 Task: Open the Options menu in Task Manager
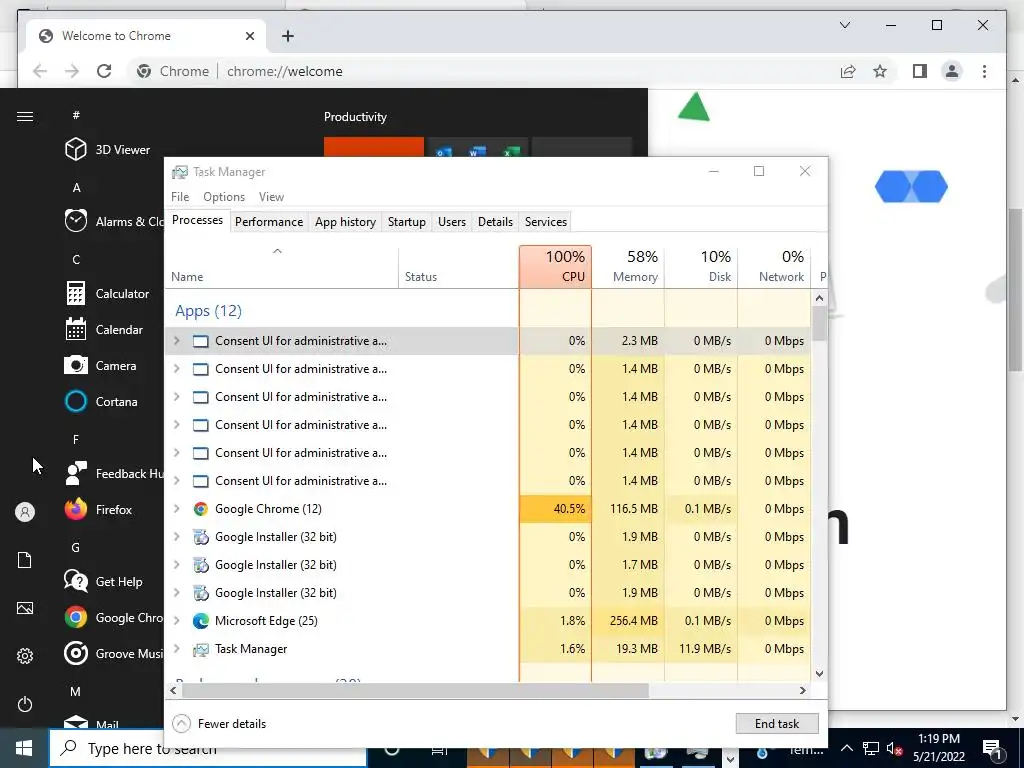pos(224,197)
